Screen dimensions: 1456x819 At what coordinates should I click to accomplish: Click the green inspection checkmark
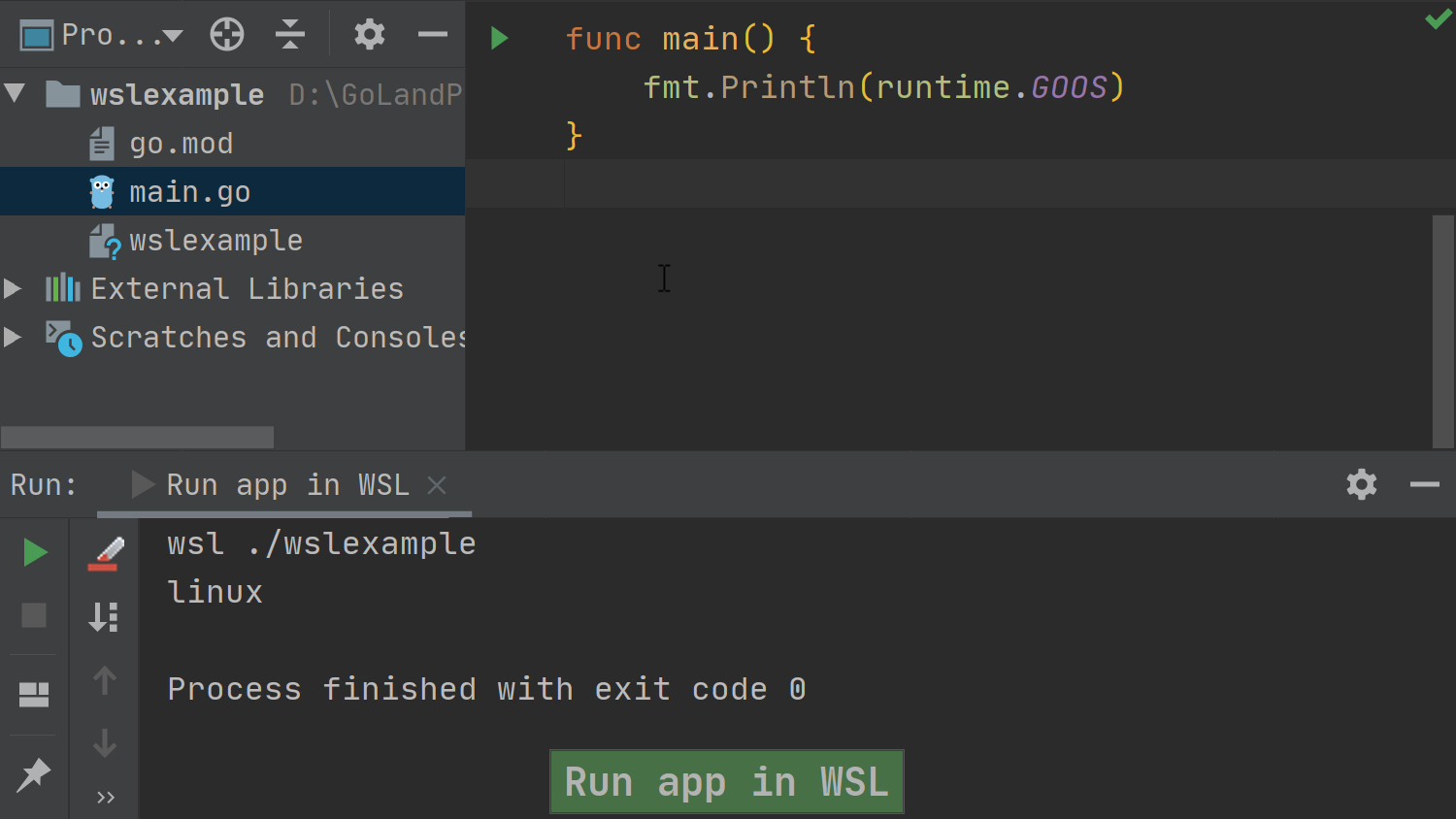[1438, 18]
